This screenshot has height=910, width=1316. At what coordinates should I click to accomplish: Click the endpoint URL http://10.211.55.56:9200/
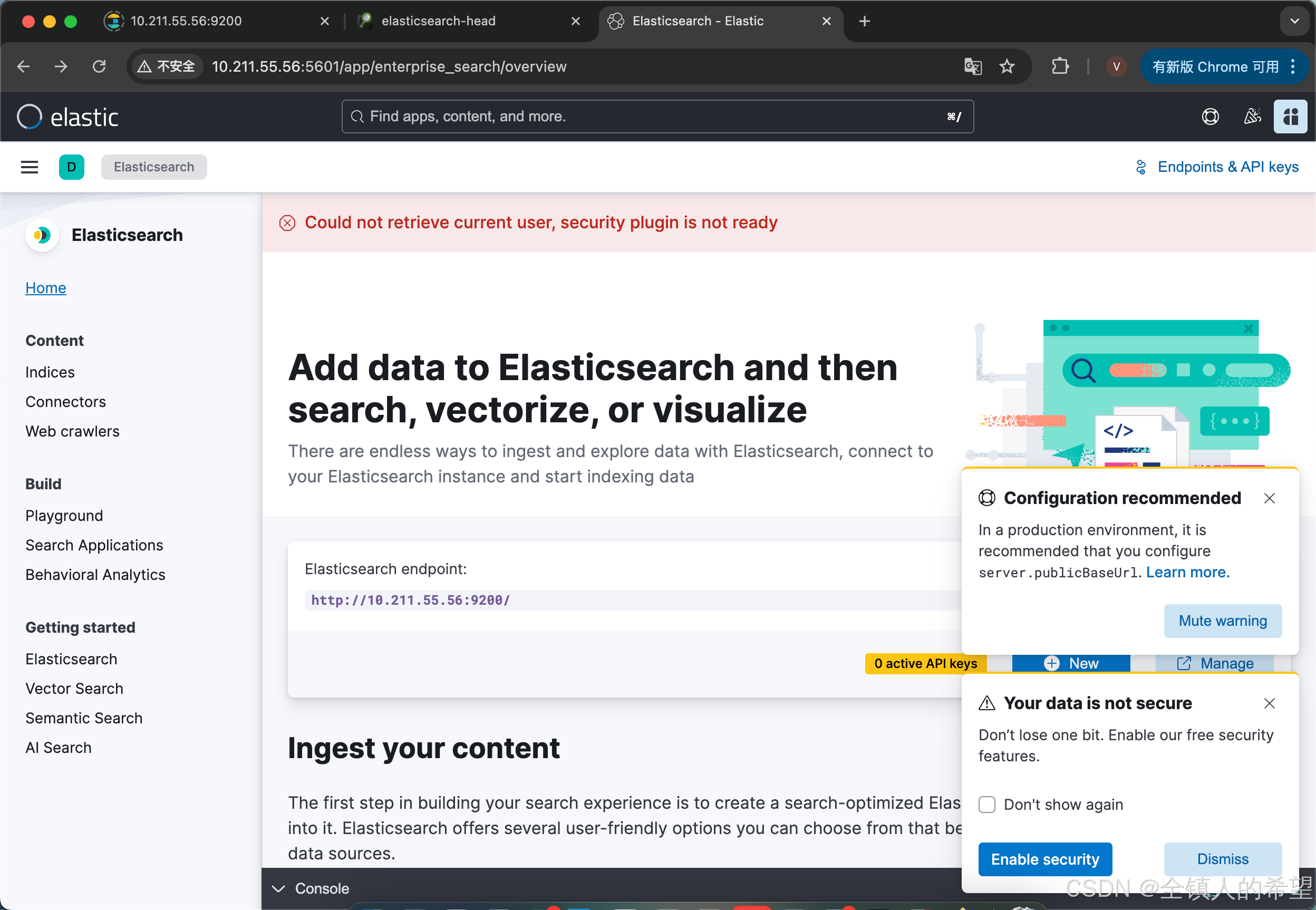click(x=410, y=601)
